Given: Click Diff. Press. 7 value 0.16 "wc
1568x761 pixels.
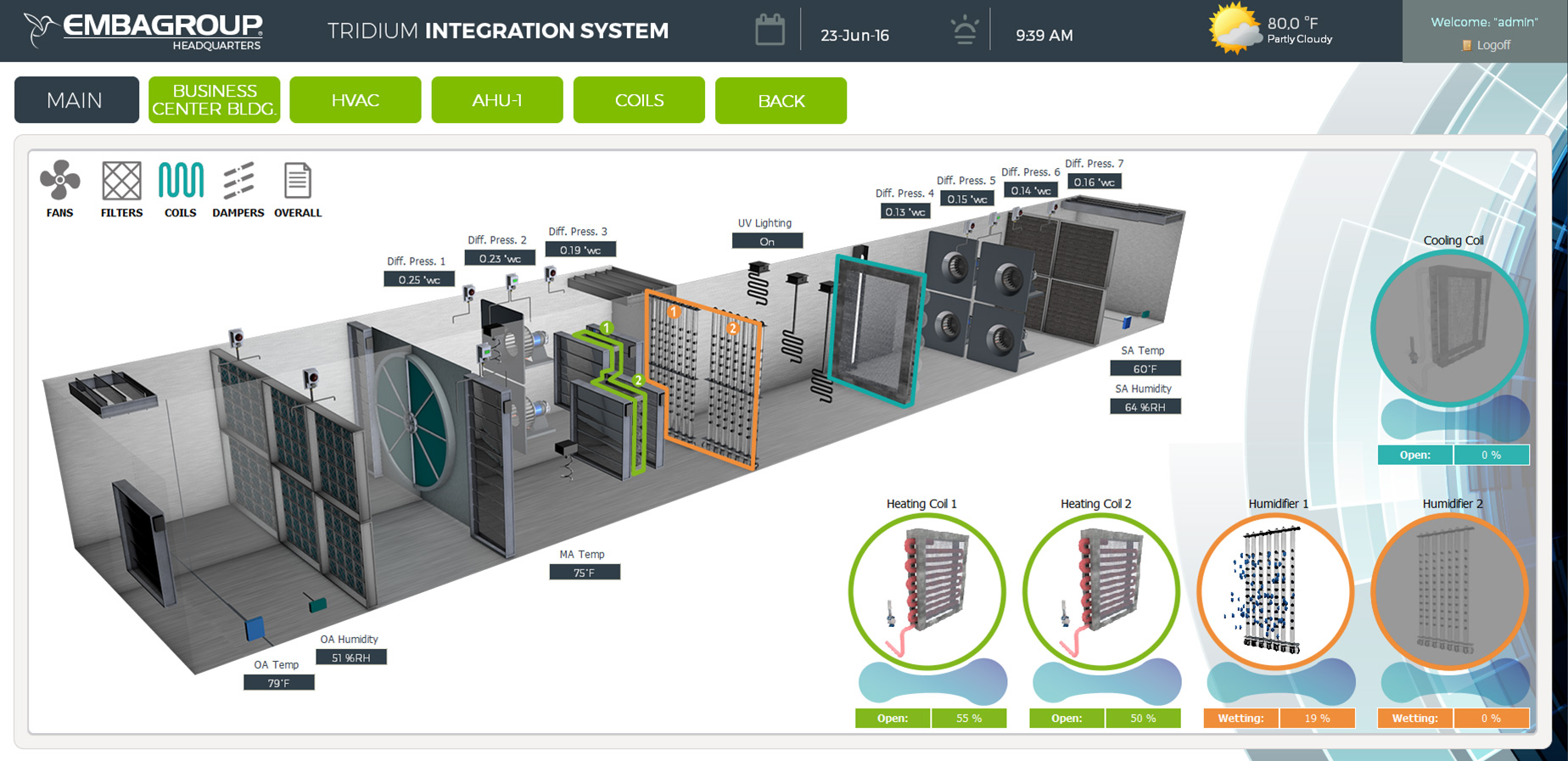Looking at the screenshot, I should 1095,182.
